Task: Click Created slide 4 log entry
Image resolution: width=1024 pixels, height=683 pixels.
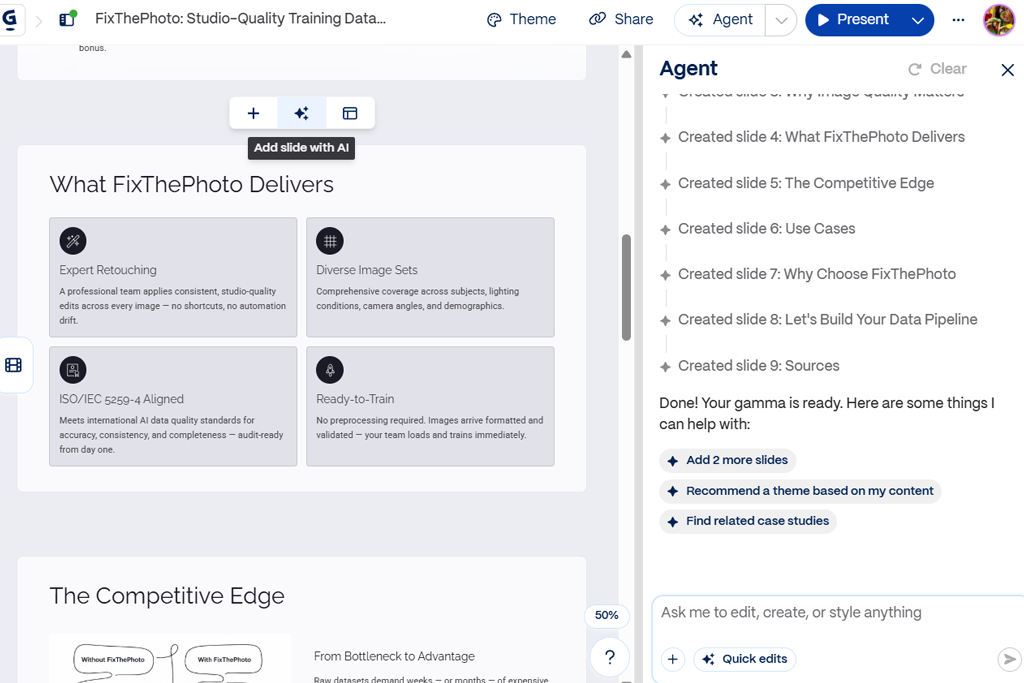Action: click(x=821, y=137)
